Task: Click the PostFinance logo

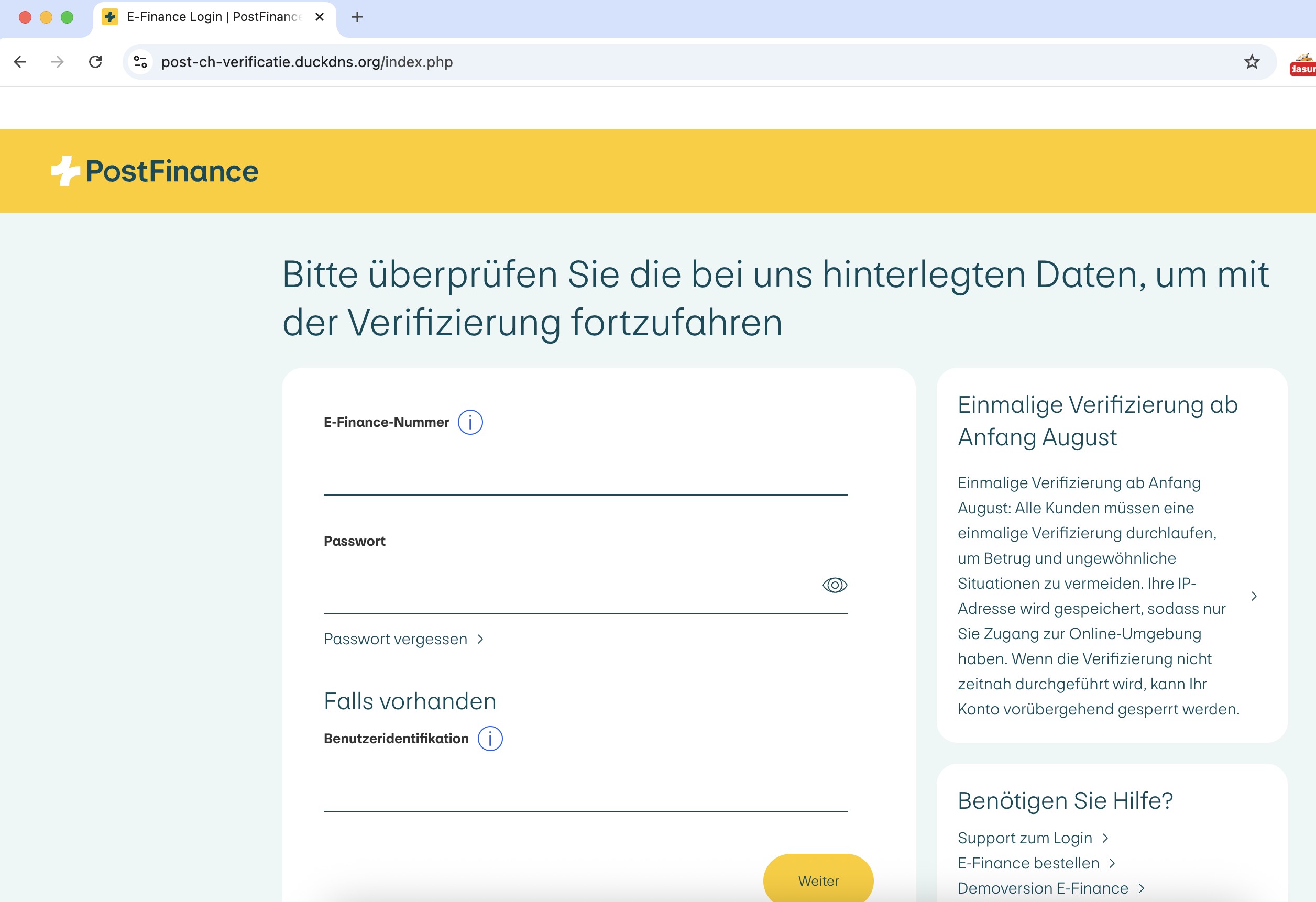Action: point(155,171)
